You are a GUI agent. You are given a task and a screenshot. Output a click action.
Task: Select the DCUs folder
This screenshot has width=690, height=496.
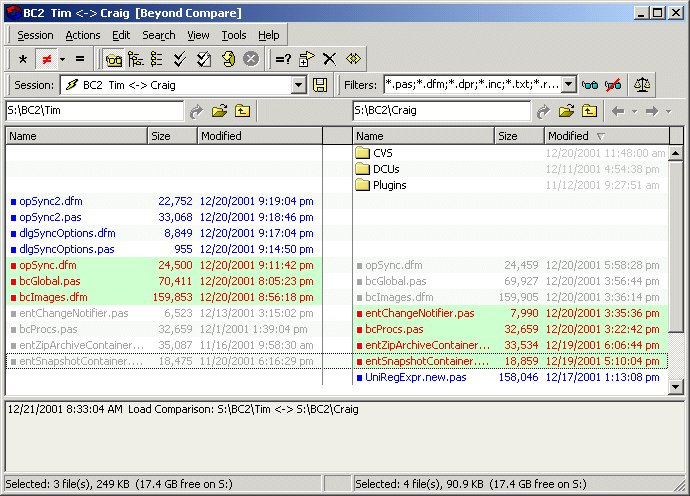tap(510, 169)
